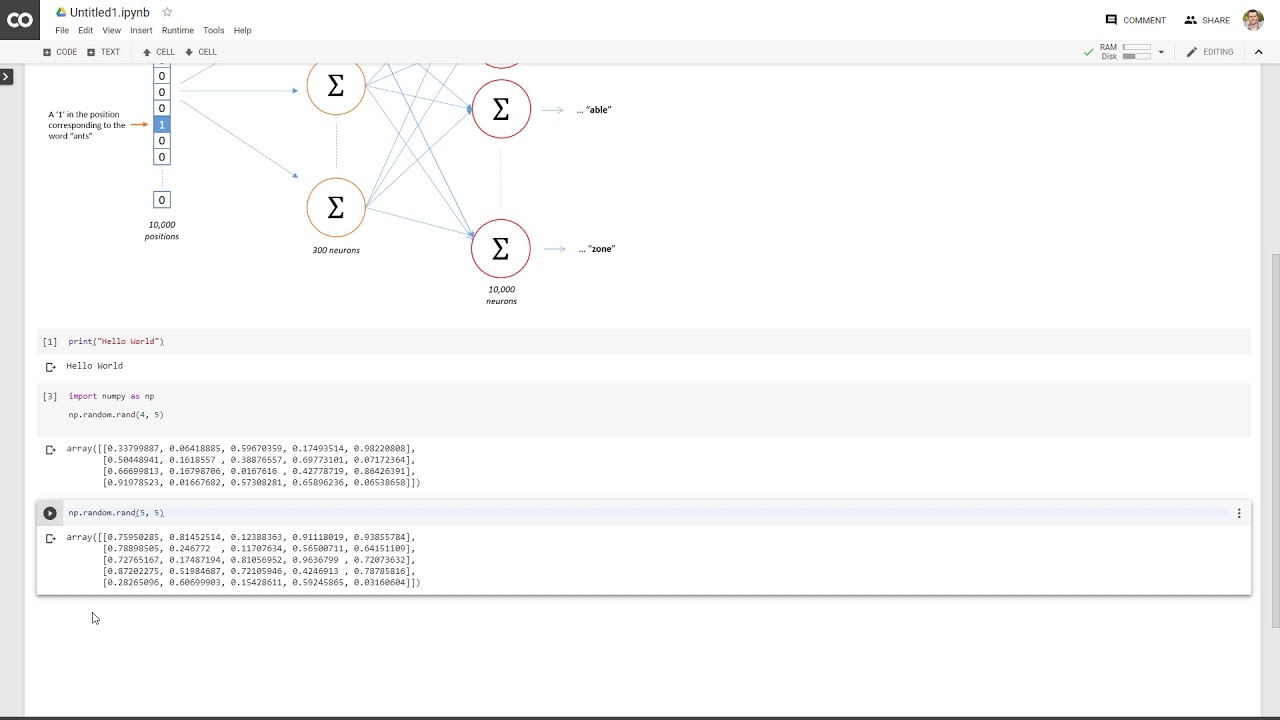Click the Hello World output text

[x=95, y=366]
